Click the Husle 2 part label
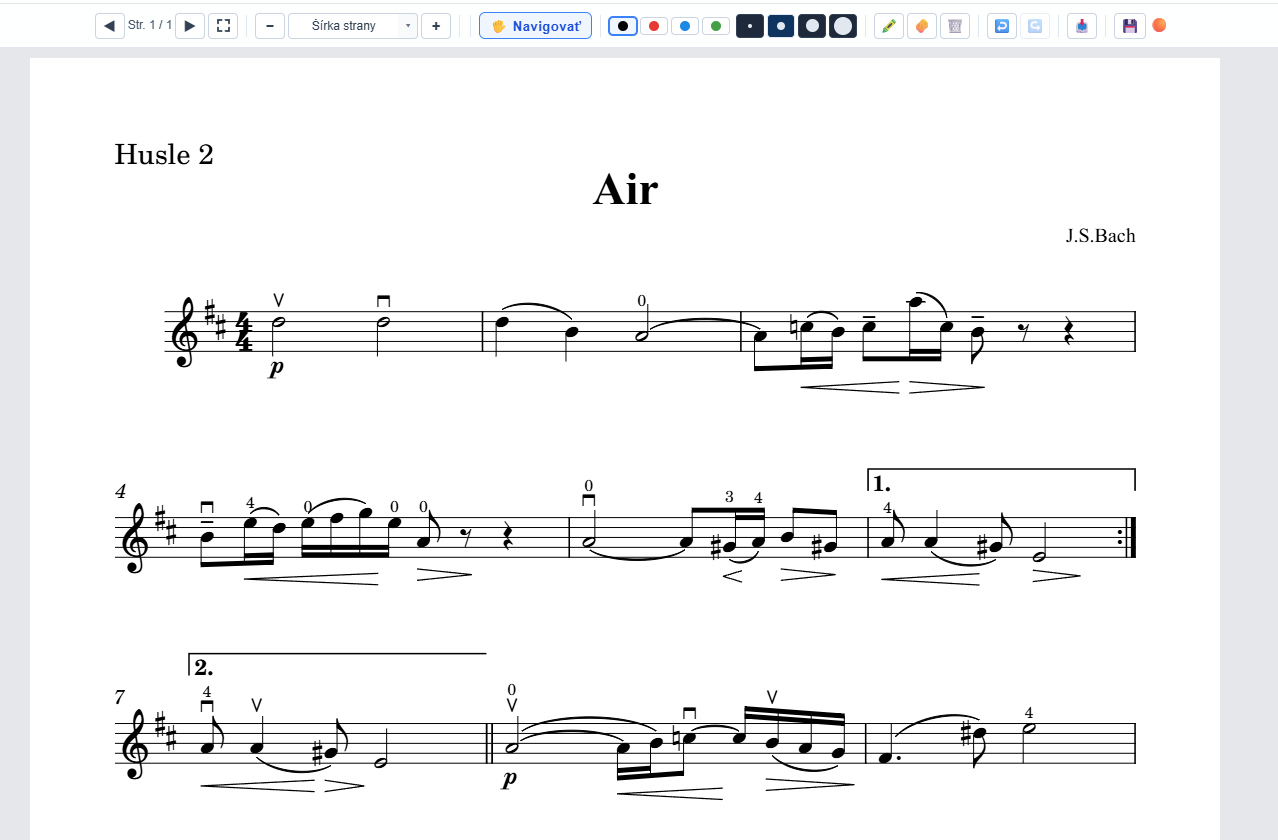Screen dimensions: 1278x840 164,154
